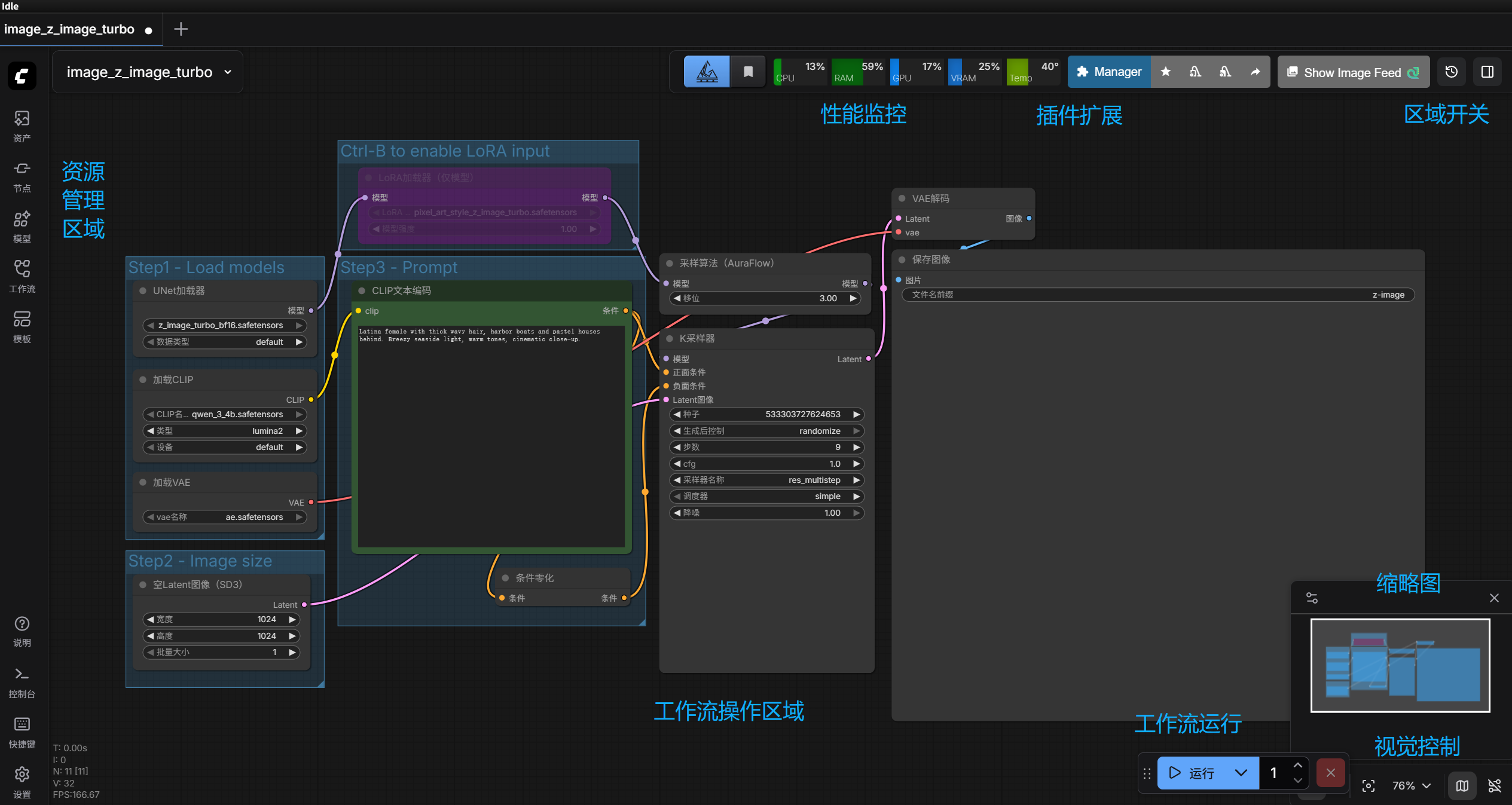Toggle link visibility icon at bottom right
This screenshot has height=805, width=1512.
tap(1494, 785)
